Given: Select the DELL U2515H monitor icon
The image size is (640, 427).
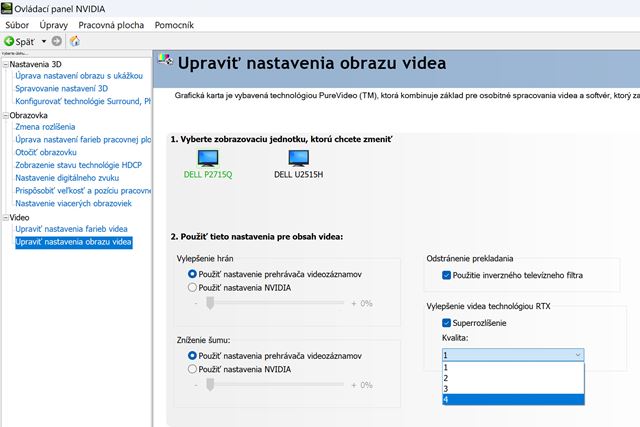Looking at the screenshot, I should pyautogui.click(x=298, y=158).
